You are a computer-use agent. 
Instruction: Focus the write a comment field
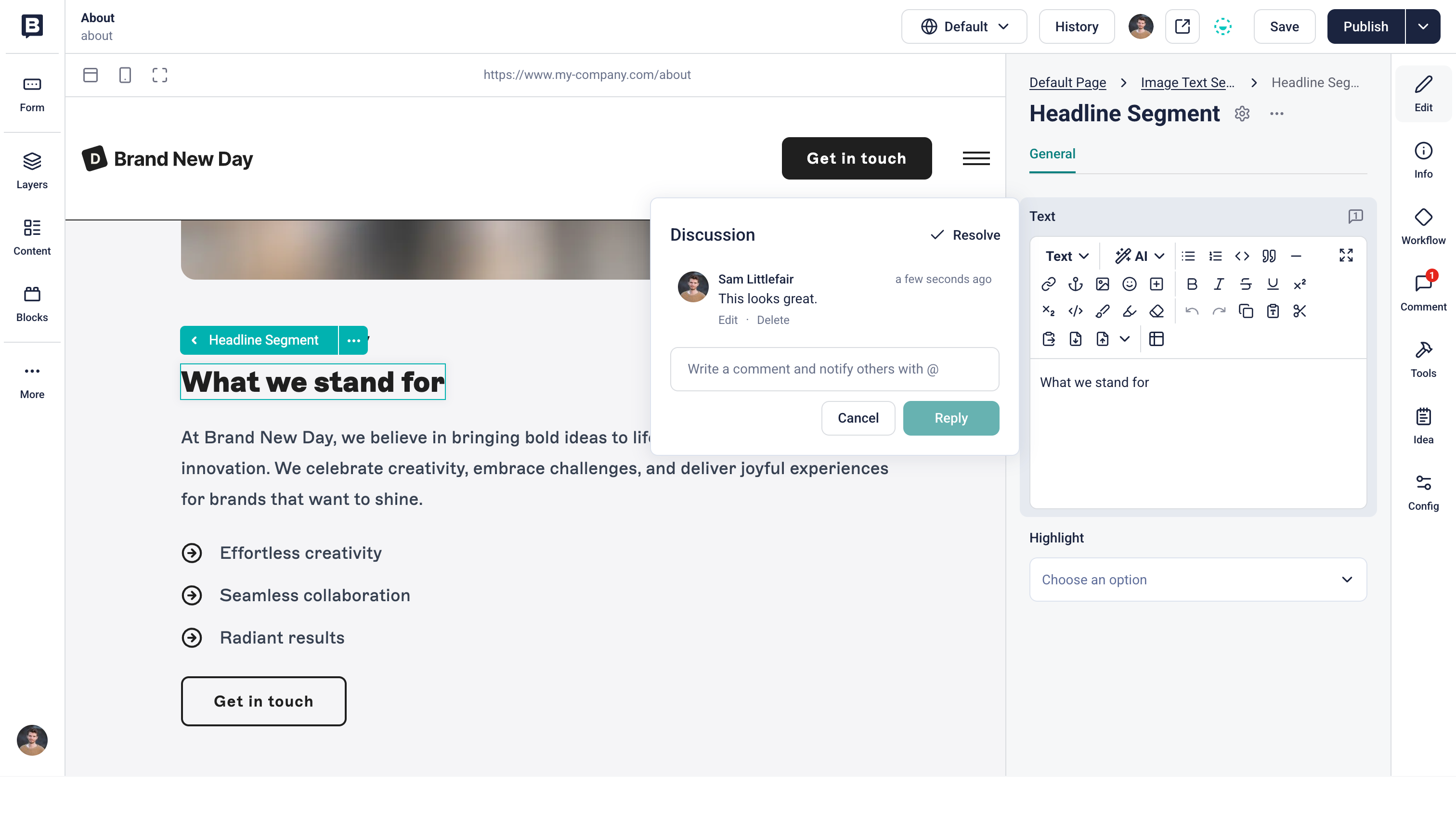(834, 369)
